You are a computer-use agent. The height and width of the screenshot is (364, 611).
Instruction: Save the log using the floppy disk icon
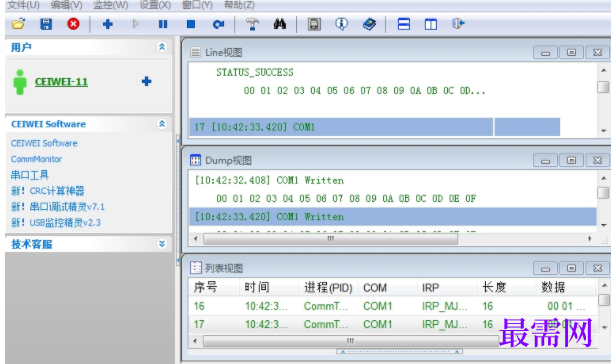(x=46, y=24)
